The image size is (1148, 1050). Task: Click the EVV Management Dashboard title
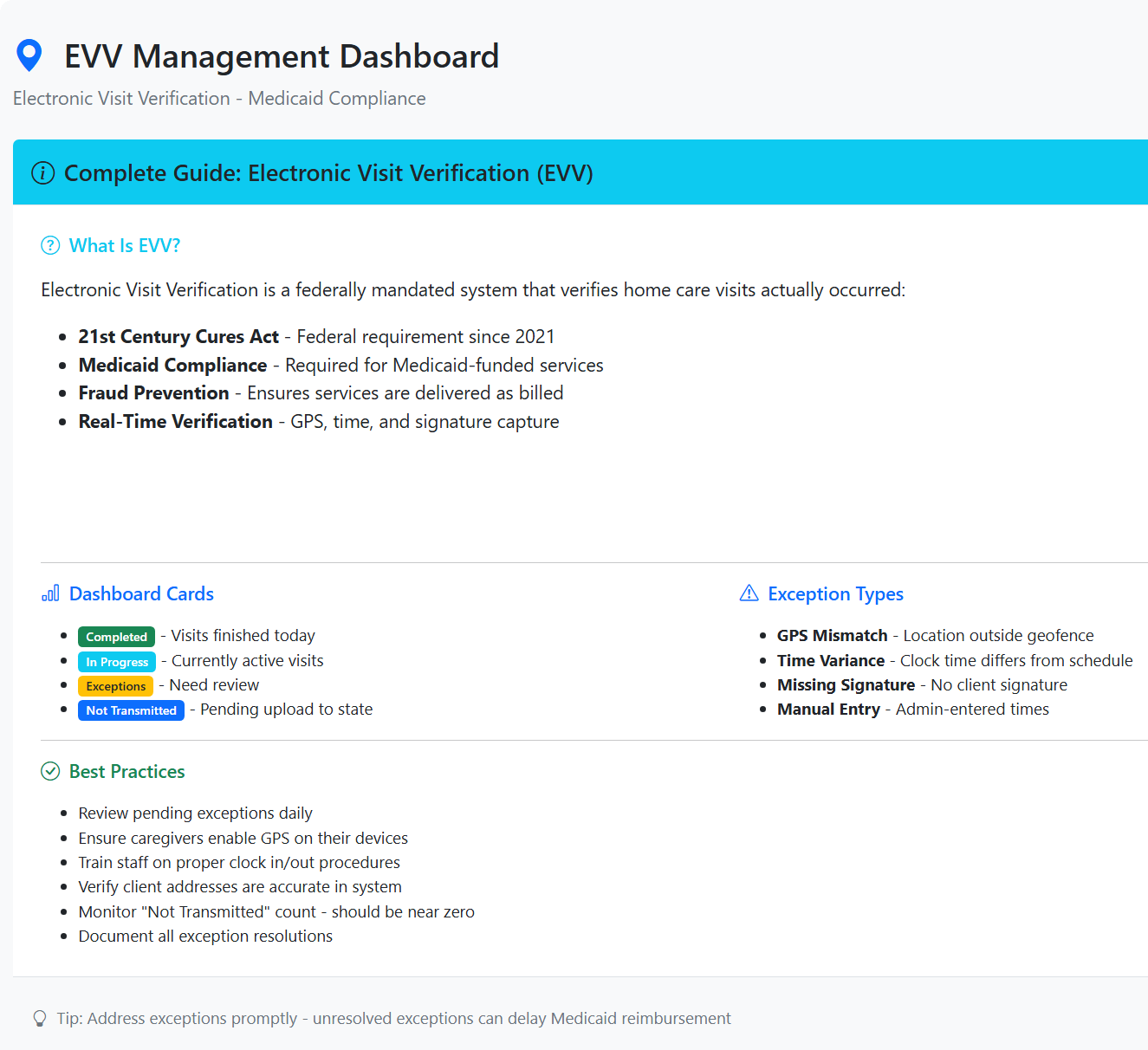(281, 55)
